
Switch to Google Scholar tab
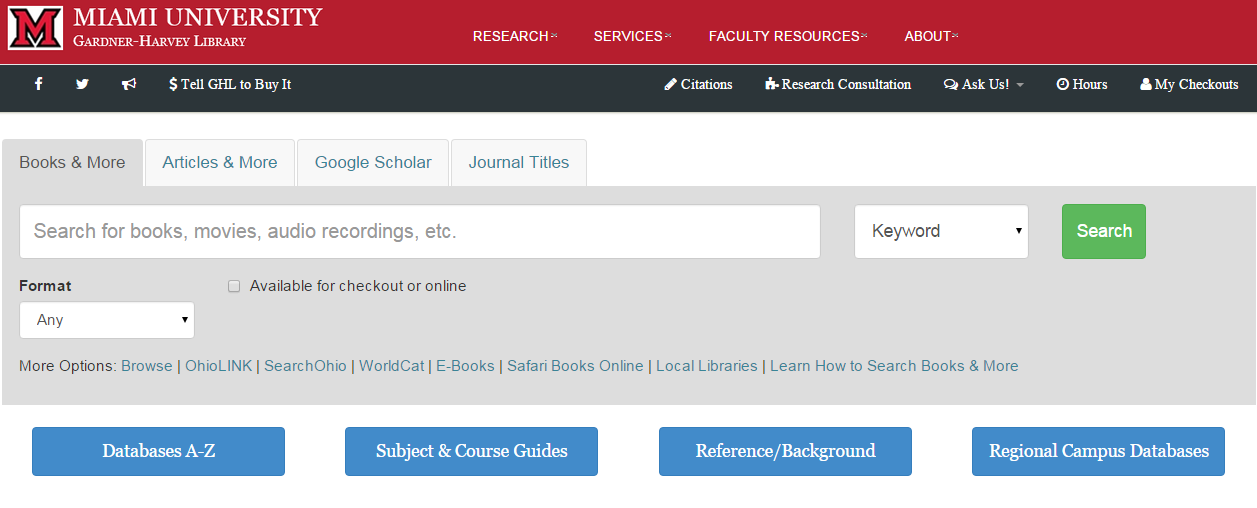click(373, 162)
